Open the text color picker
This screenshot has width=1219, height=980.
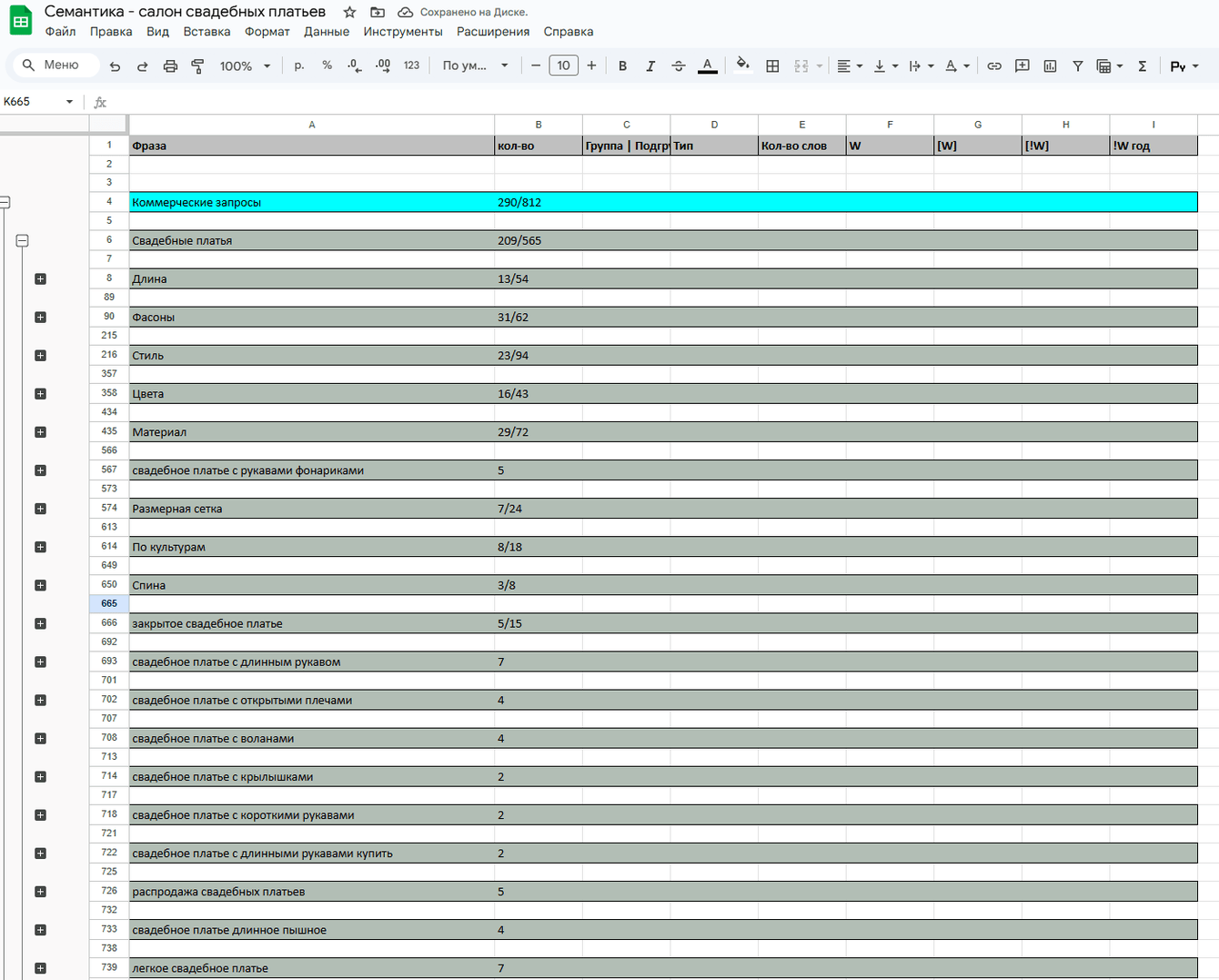(x=707, y=66)
